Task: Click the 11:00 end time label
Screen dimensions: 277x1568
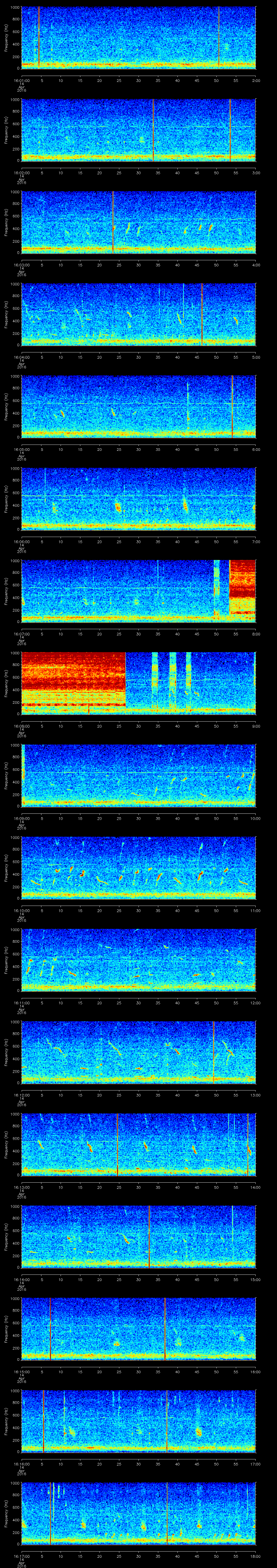Action: [255, 910]
